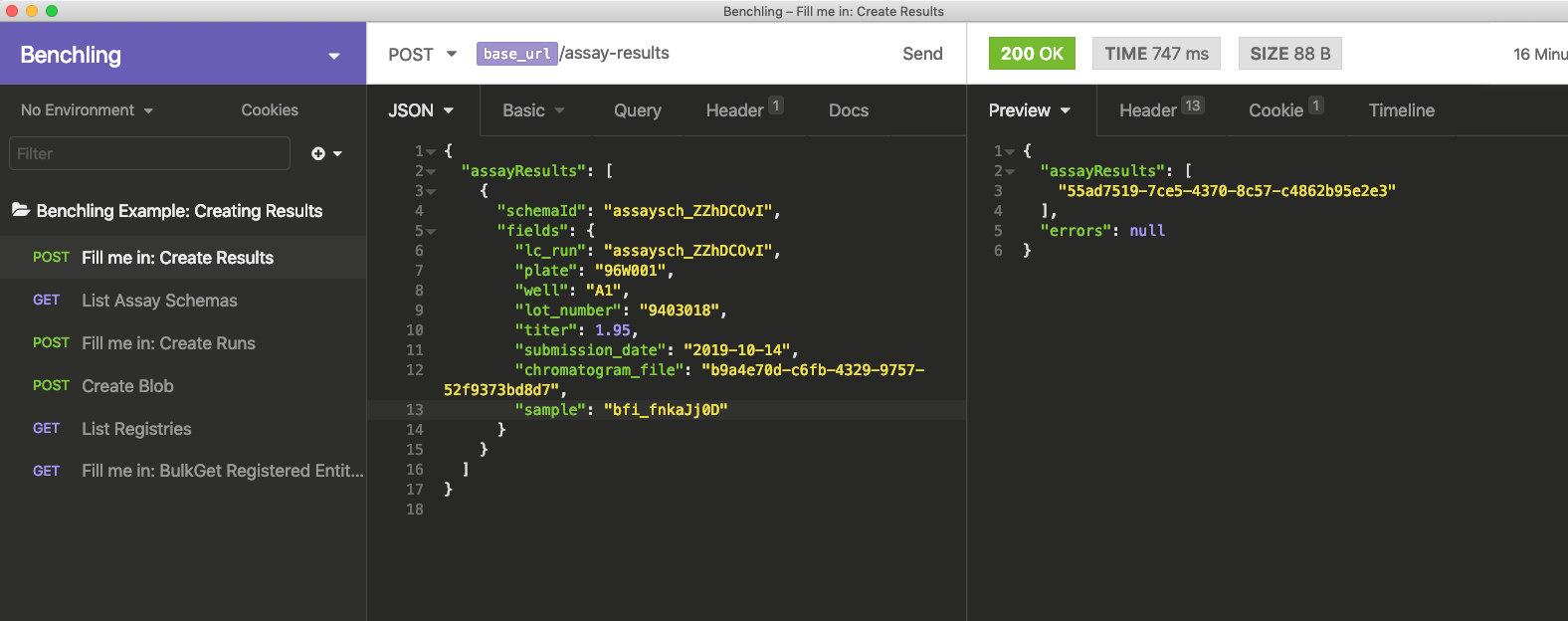Send the request
This screenshot has height=621, width=1568.
922,54
